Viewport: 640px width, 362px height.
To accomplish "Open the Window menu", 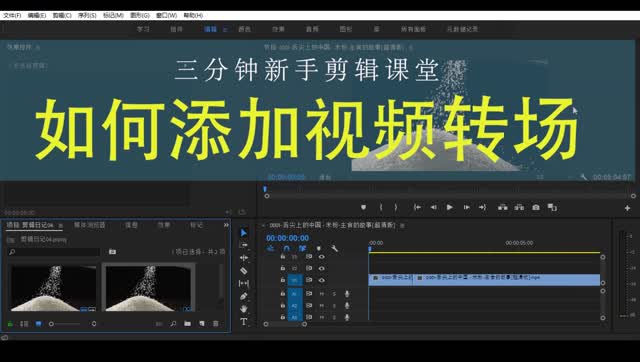I will pos(167,15).
